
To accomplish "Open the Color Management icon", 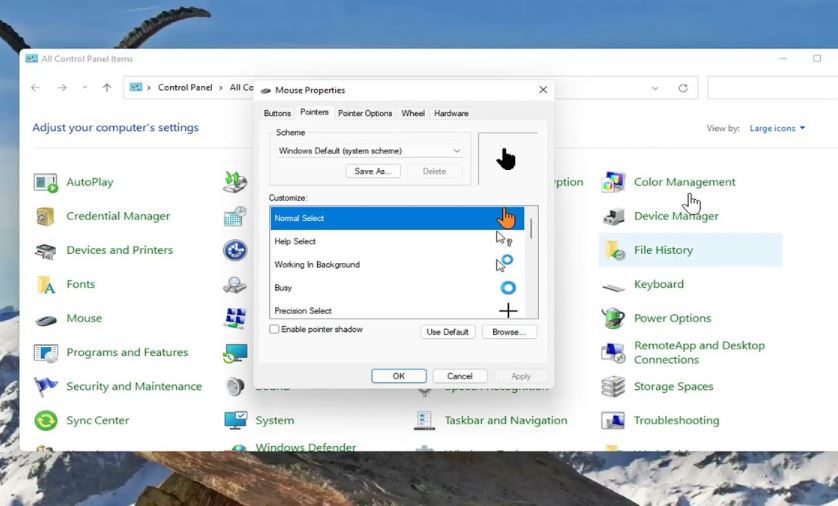I will [x=613, y=182].
